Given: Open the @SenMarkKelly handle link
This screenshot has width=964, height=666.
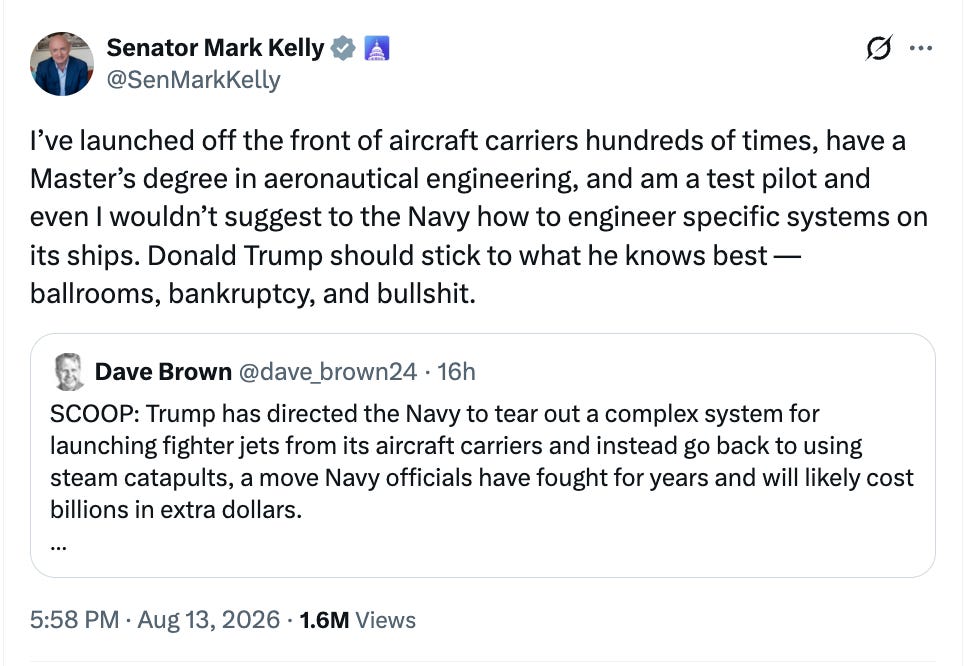Looking at the screenshot, I should 194,80.
